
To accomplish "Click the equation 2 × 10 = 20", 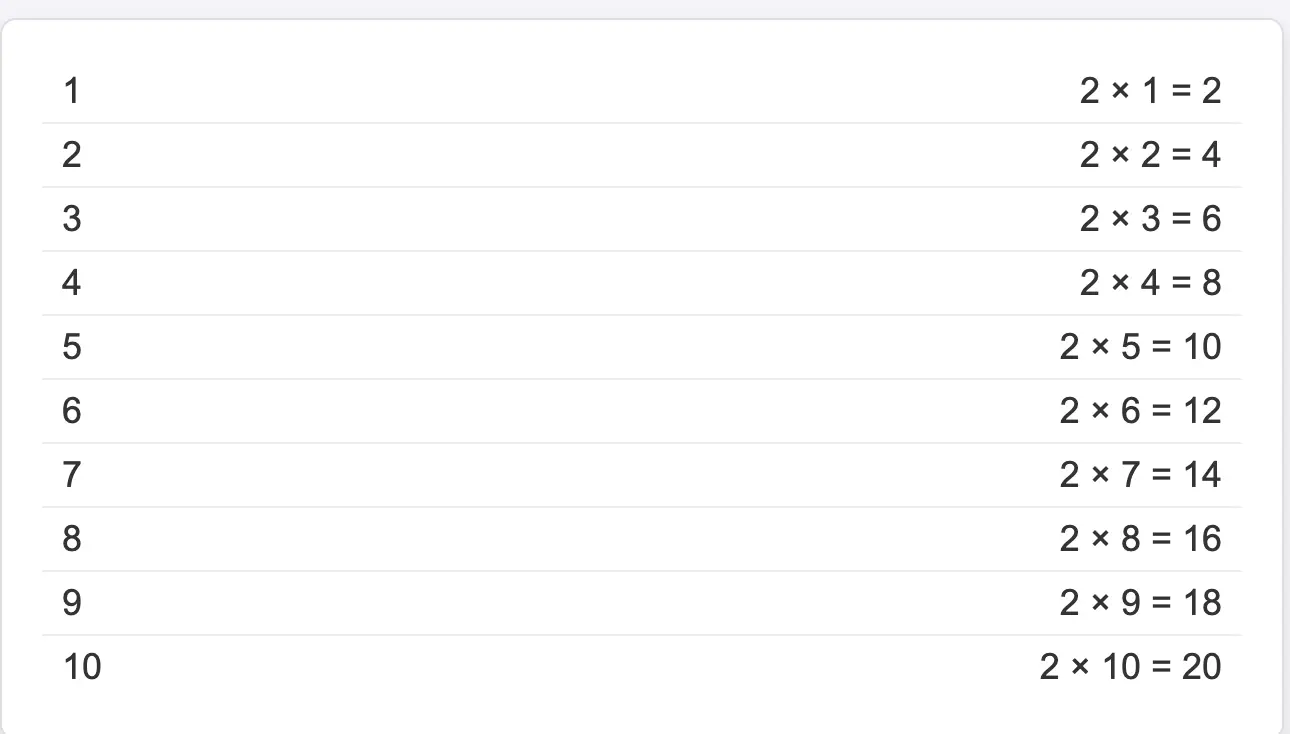I will point(1131,667).
